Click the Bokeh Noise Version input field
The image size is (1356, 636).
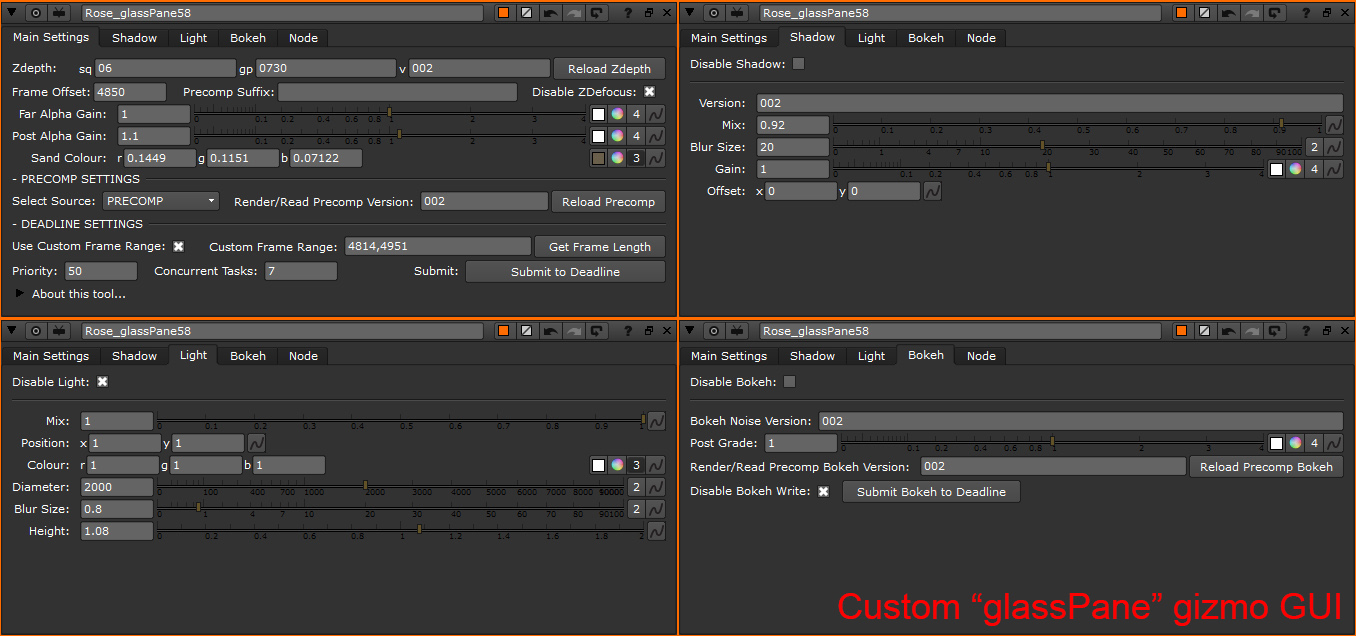point(1080,421)
